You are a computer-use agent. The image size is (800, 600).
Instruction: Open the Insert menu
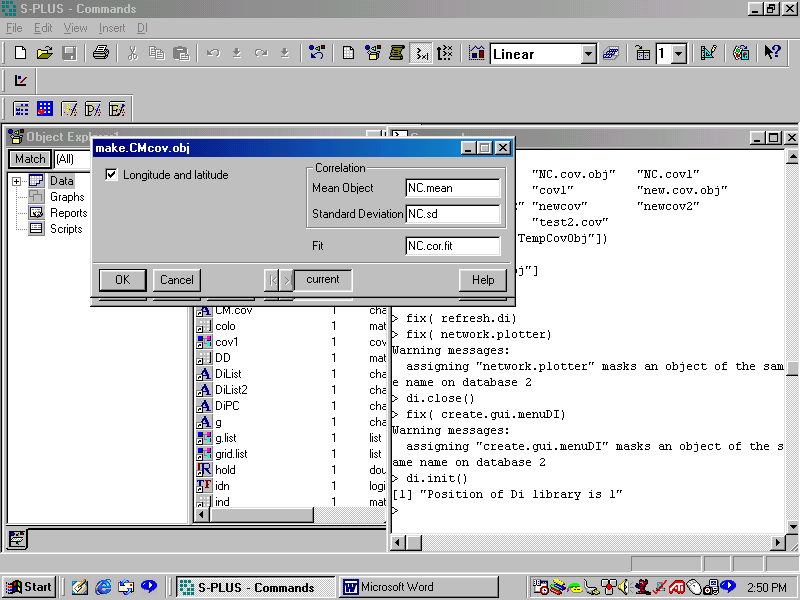coord(112,28)
